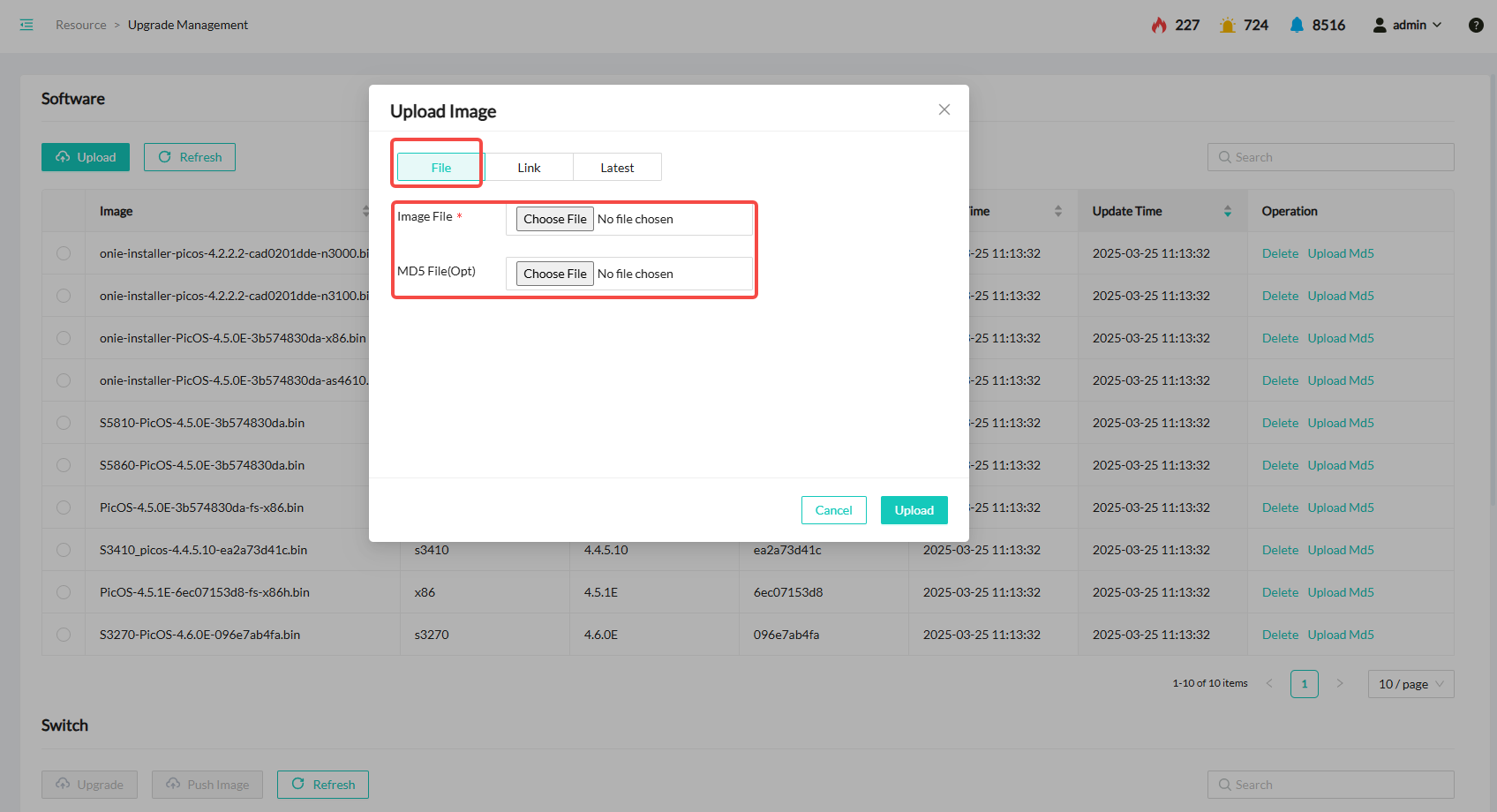This screenshot has width=1497, height=812.
Task: Click the teal Upload button in dialog
Action: pos(914,510)
